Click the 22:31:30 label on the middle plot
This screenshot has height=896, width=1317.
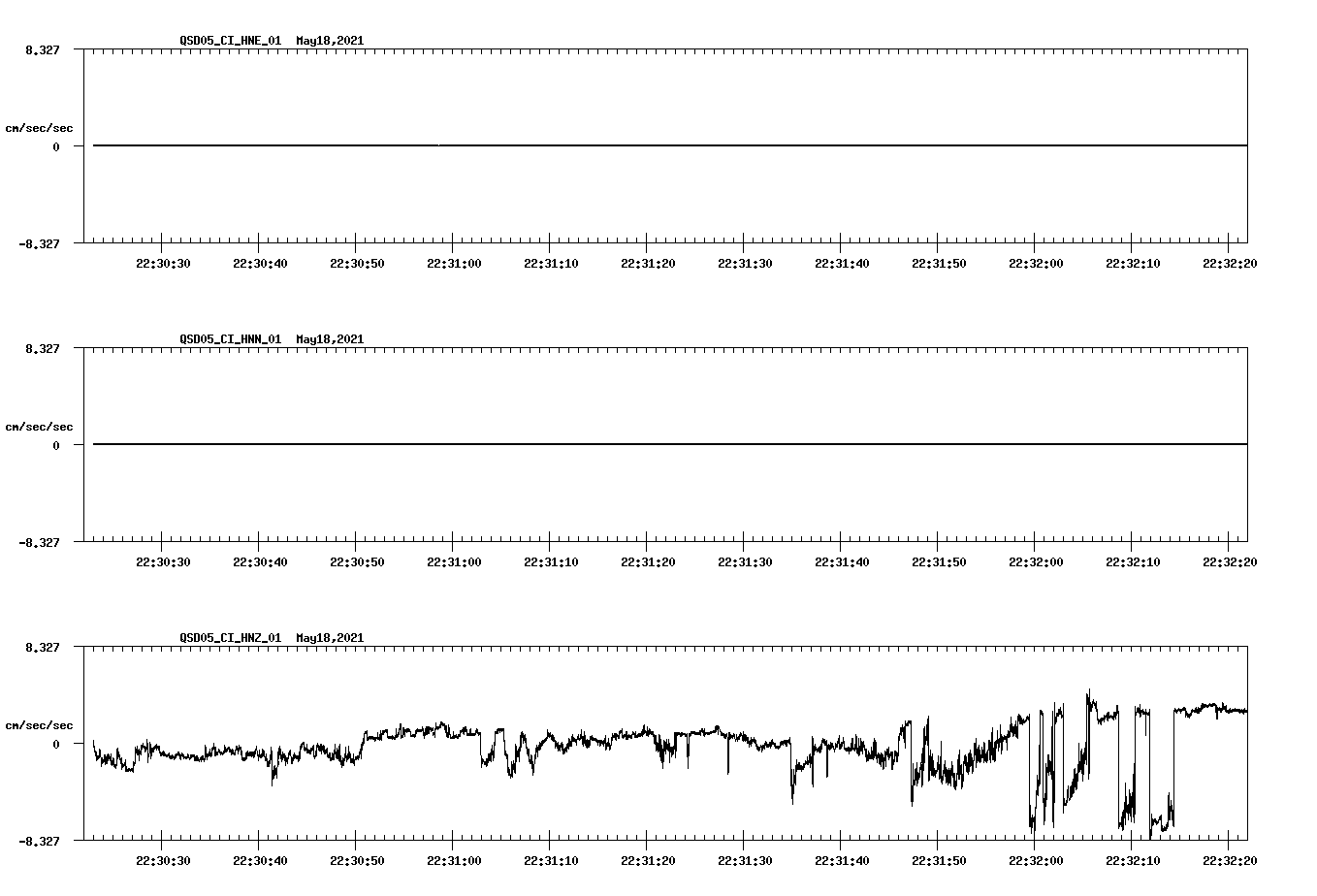743,560
